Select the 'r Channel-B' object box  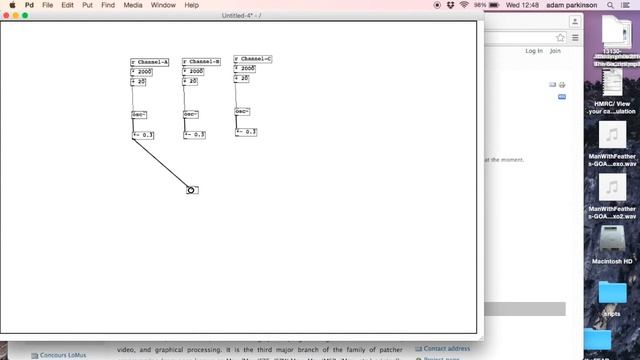pos(201,62)
